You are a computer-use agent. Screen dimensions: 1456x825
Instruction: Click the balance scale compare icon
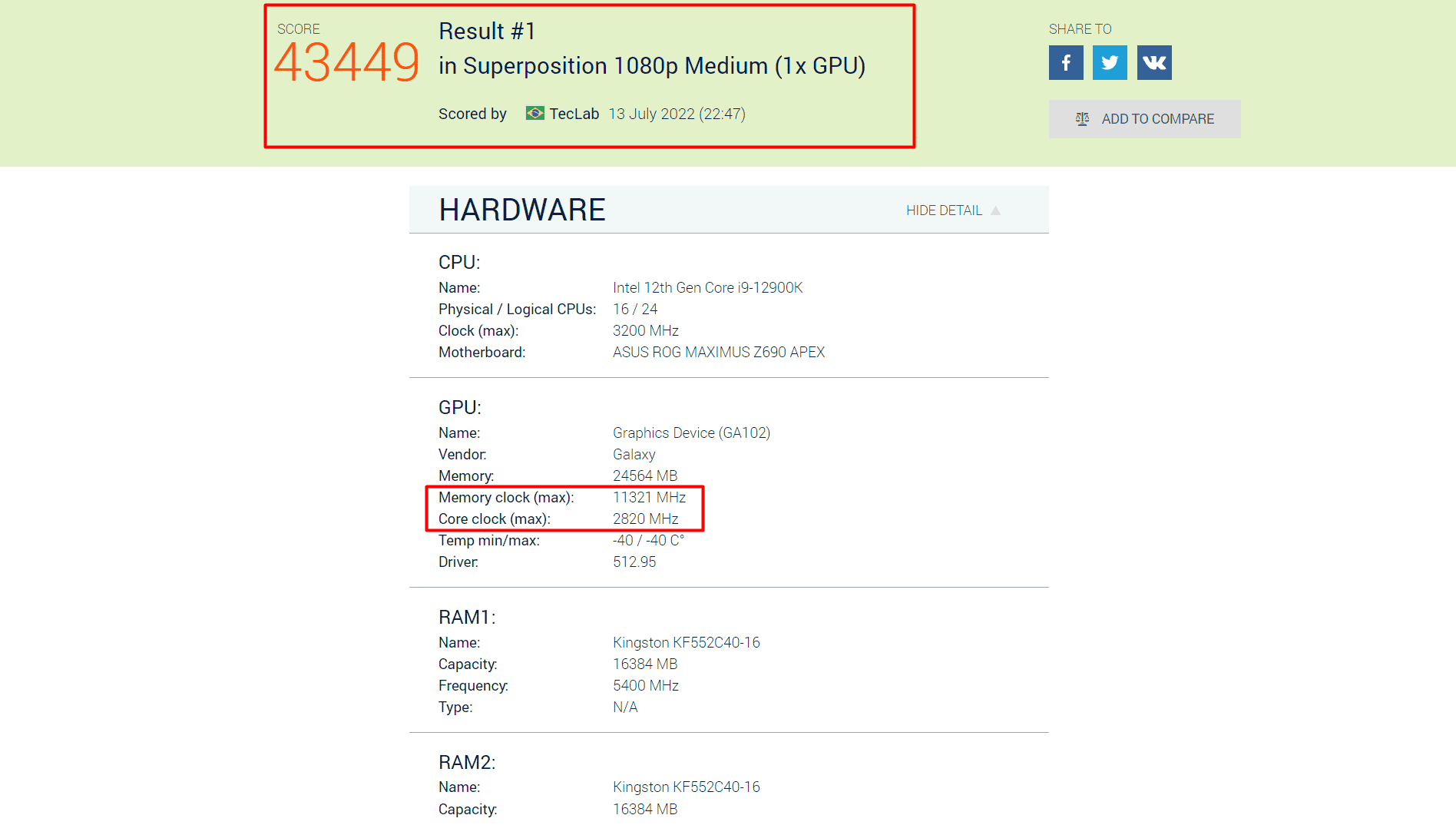tap(1082, 119)
